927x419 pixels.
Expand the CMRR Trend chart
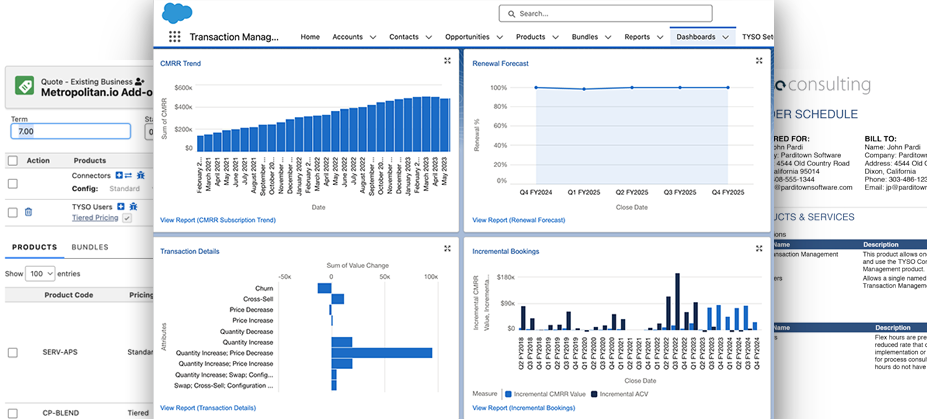447,61
